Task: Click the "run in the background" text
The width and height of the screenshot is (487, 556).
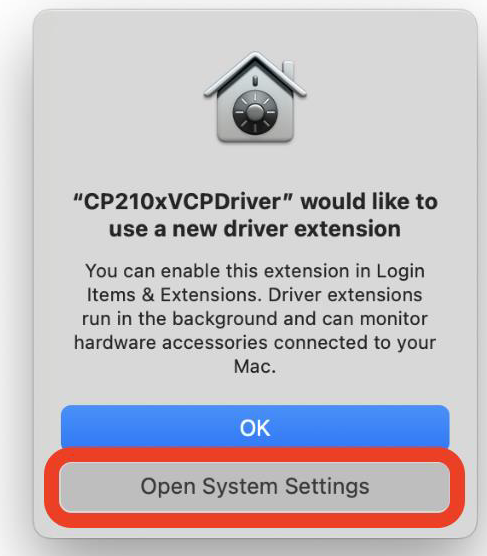Action: point(180,319)
